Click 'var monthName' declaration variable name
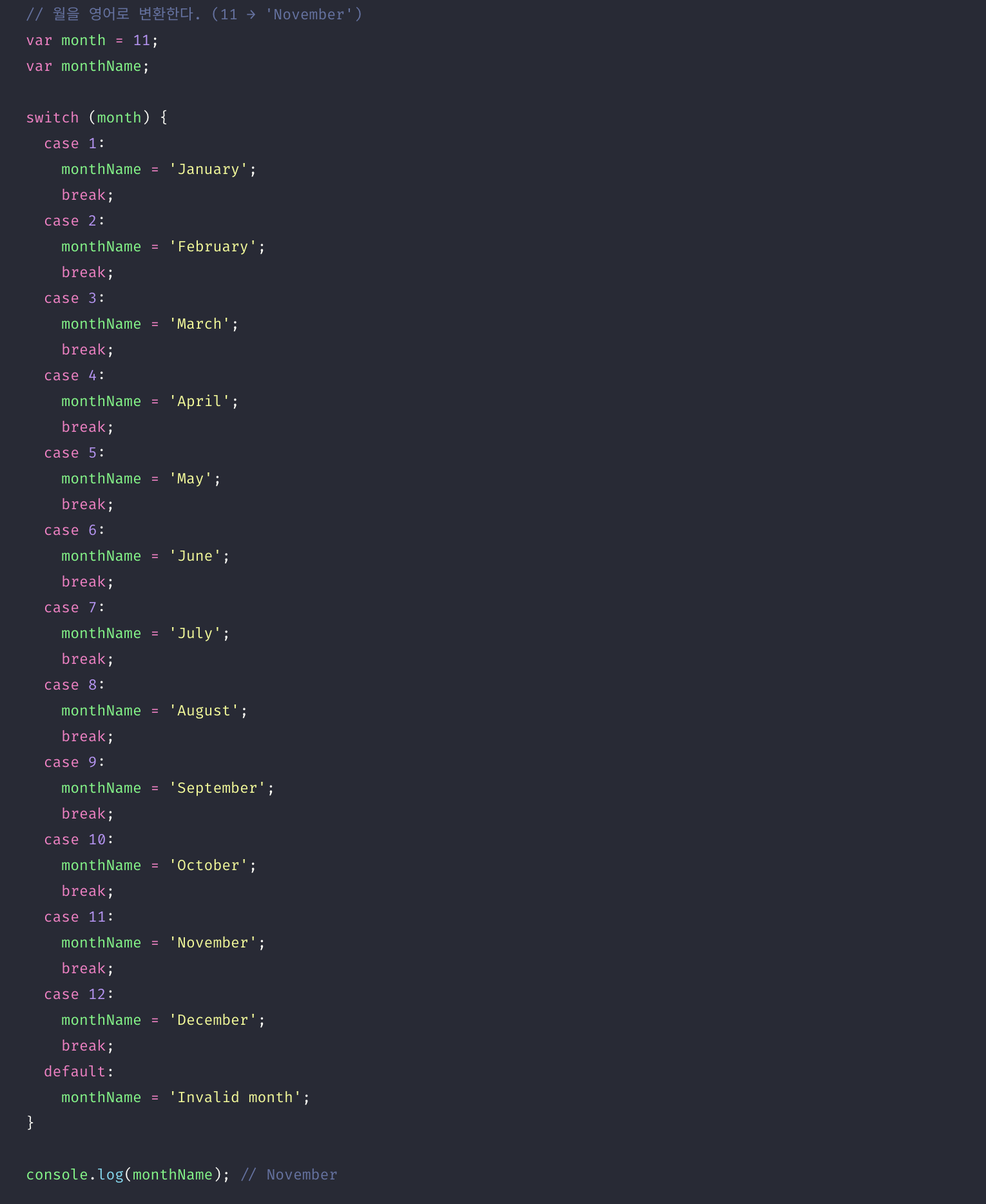The width and height of the screenshot is (986, 1204). 101,66
